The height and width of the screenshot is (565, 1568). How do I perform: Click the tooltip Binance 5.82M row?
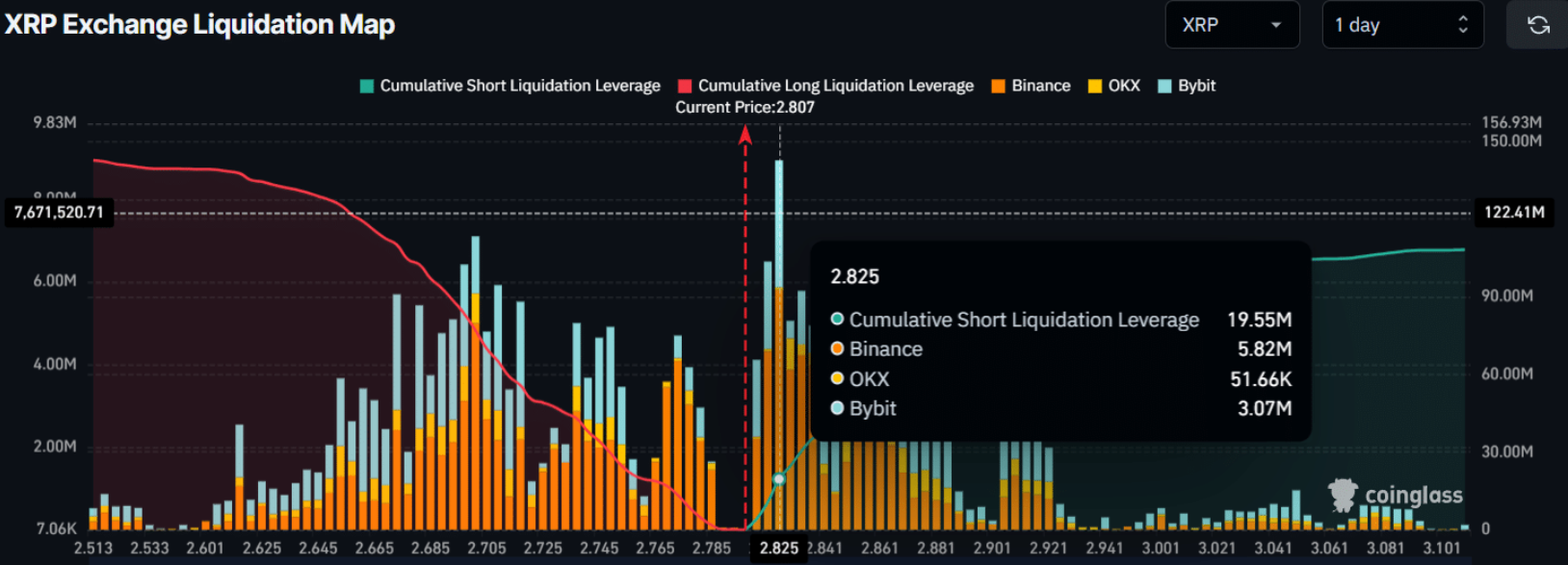[x=1061, y=348]
